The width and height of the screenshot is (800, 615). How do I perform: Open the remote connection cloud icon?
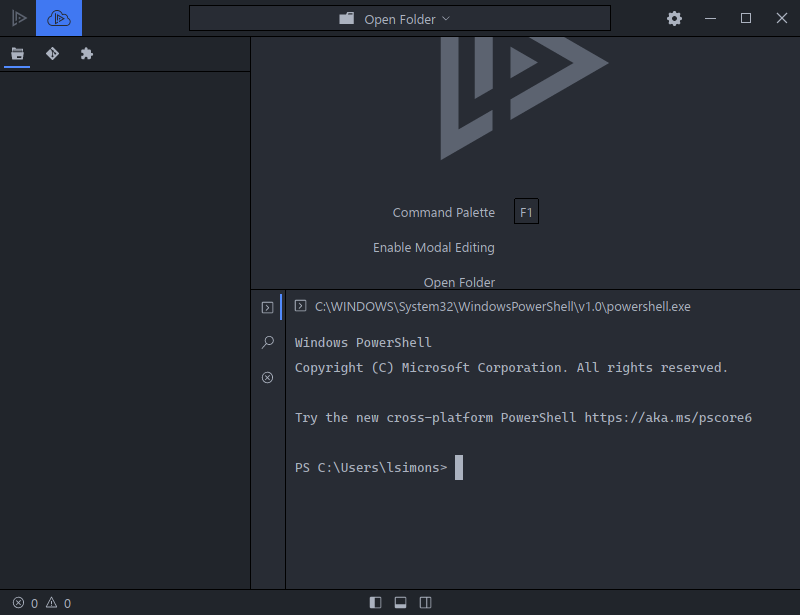[59, 18]
